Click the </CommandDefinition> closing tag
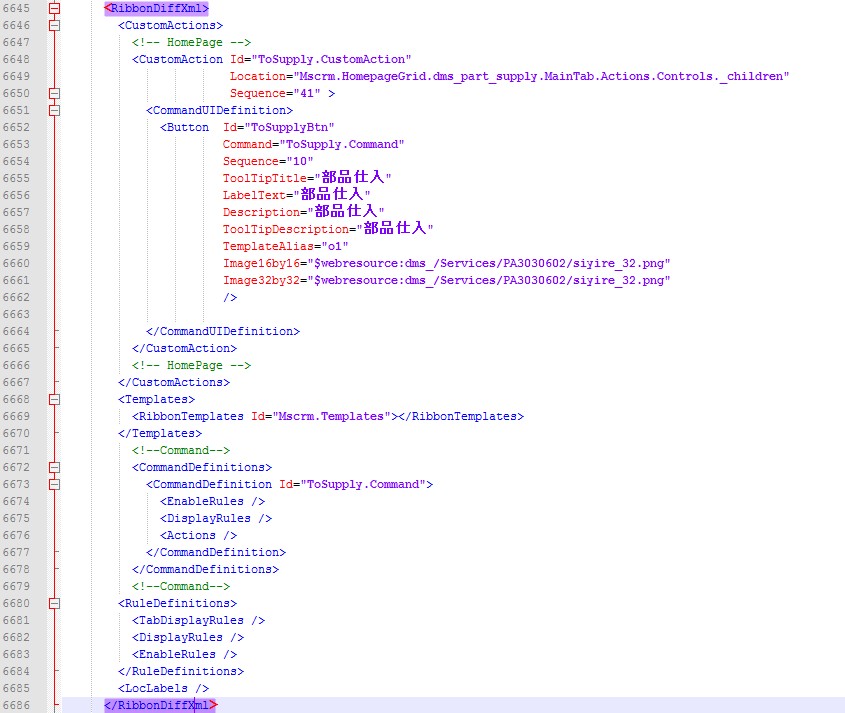The height and width of the screenshot is (713, 845). click(x=216, y=552)
